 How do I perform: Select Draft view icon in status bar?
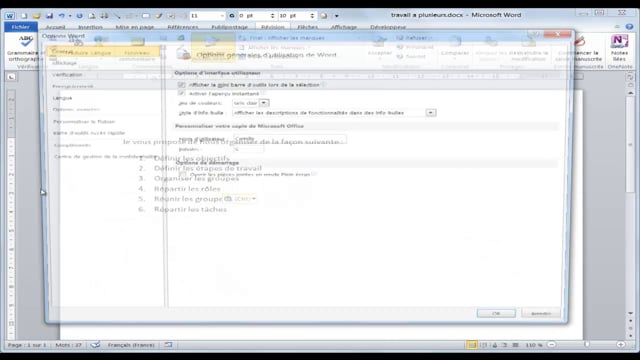[516, 345]
